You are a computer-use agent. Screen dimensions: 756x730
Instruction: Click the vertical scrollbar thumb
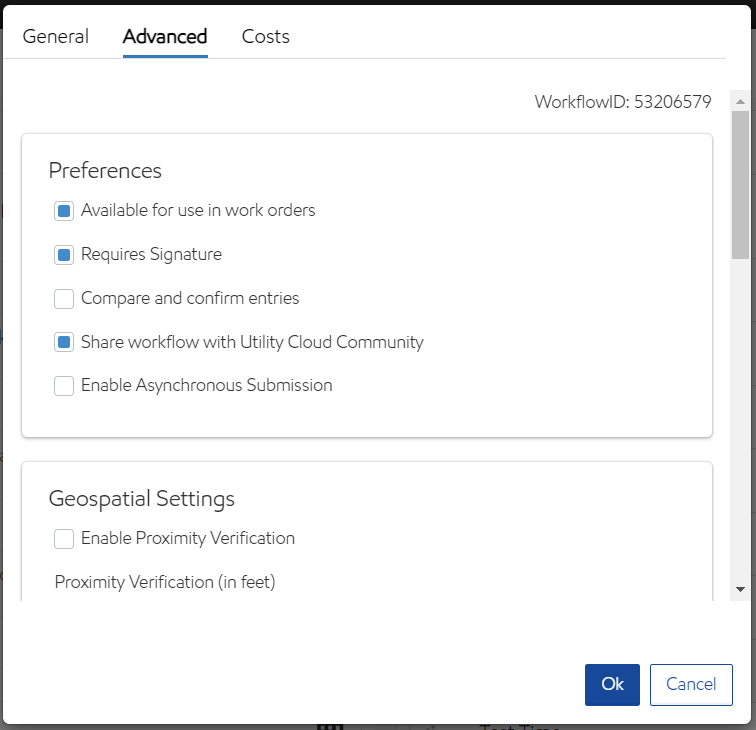(x=740, y=185)
